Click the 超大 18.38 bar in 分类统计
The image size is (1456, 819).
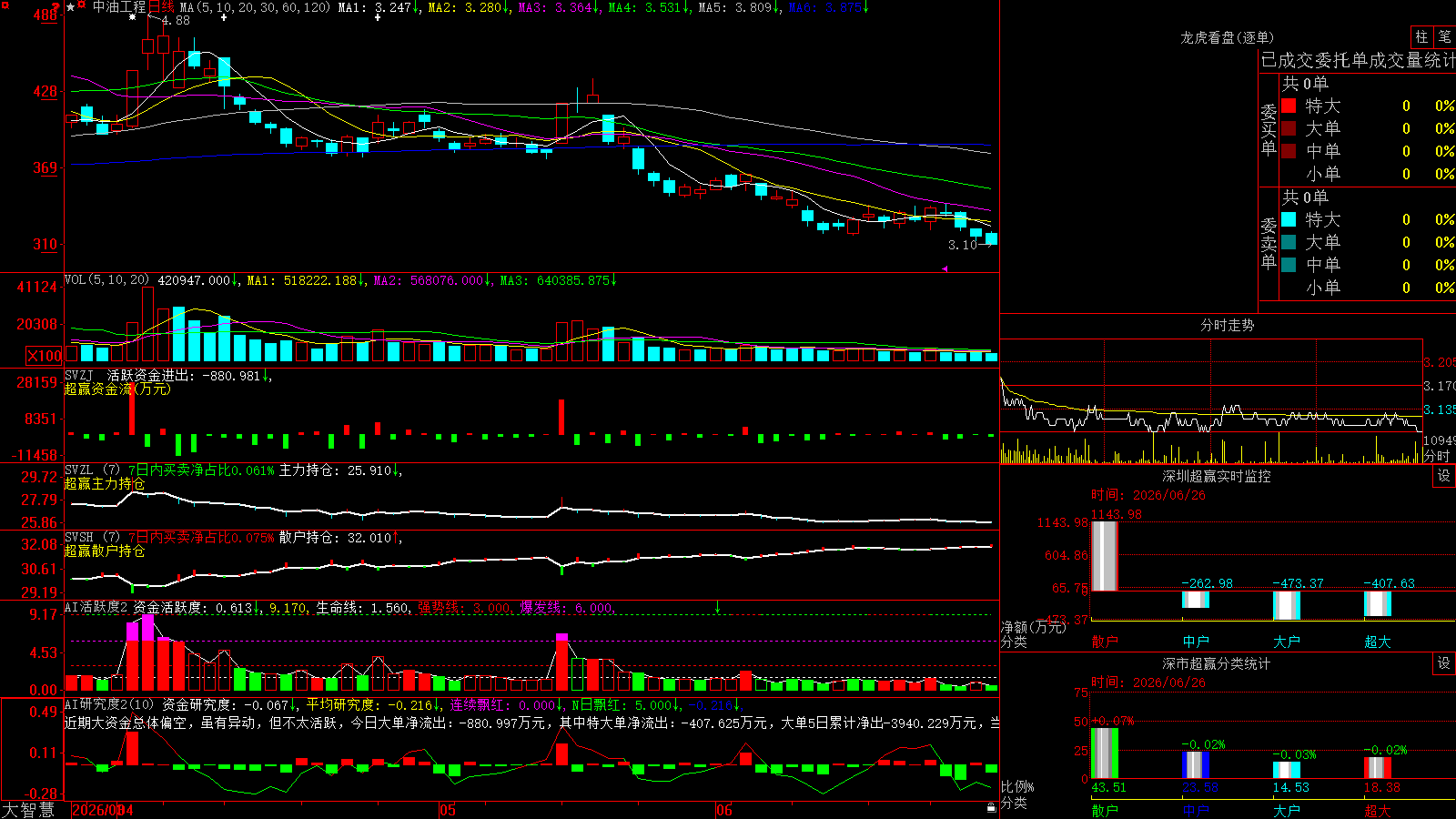tap(1378, 768)
